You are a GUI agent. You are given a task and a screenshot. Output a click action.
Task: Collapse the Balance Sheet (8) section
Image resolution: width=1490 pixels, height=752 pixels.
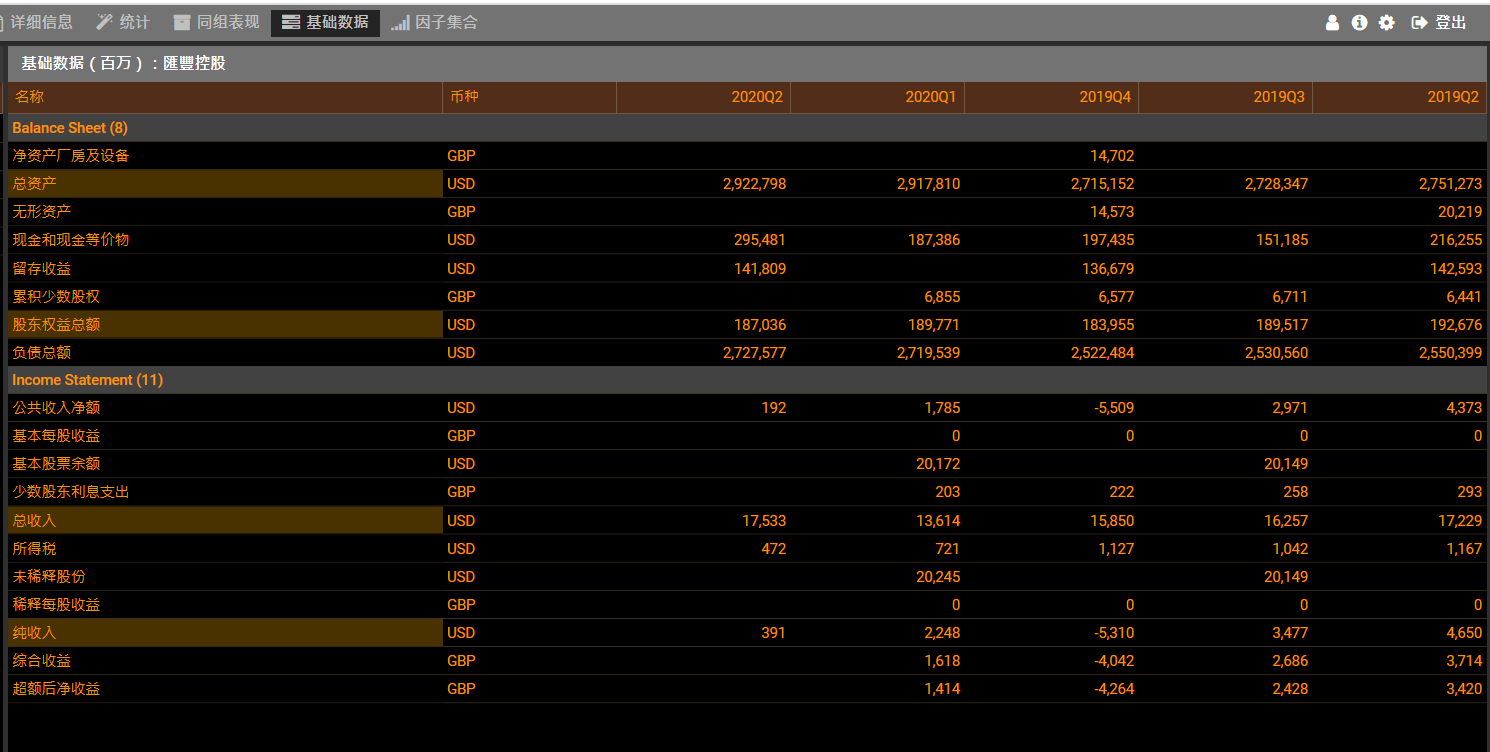70,128
